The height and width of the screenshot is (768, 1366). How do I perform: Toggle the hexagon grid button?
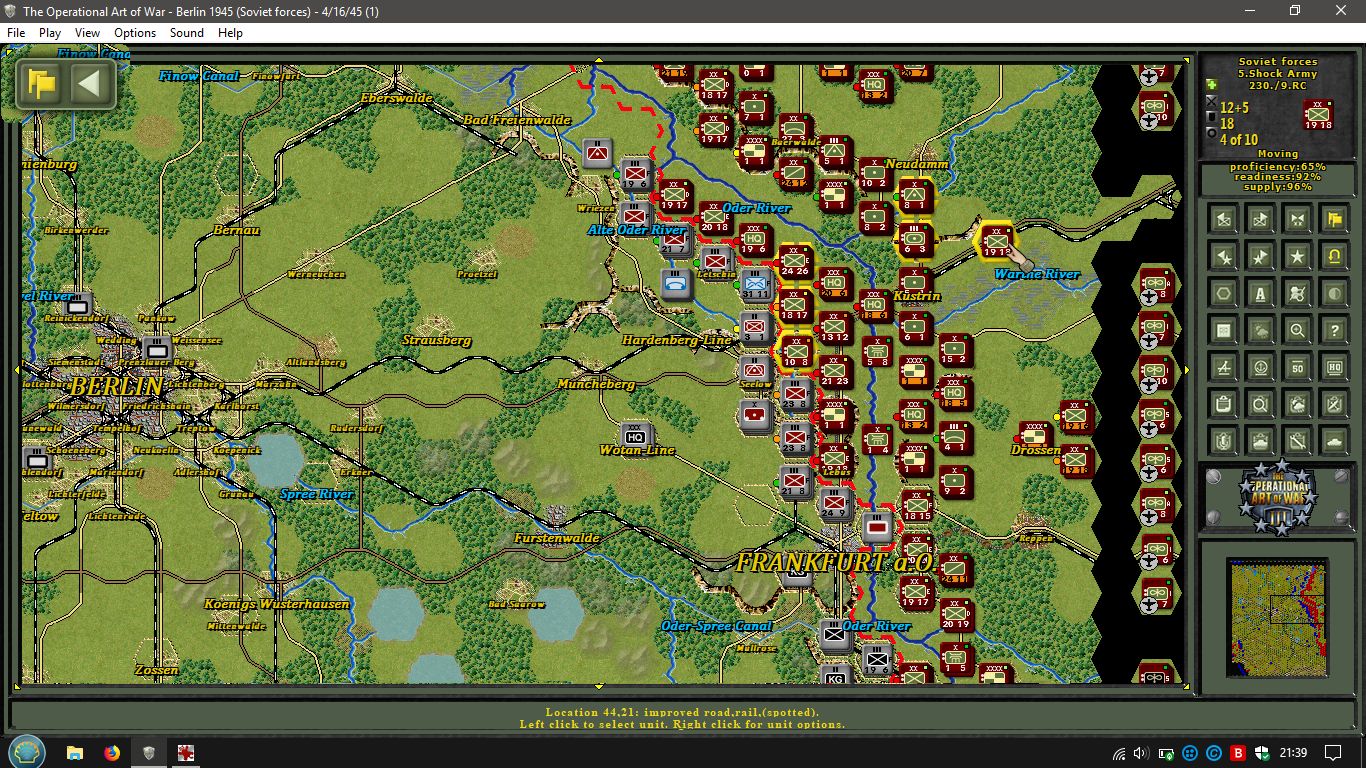(1224, 293)
